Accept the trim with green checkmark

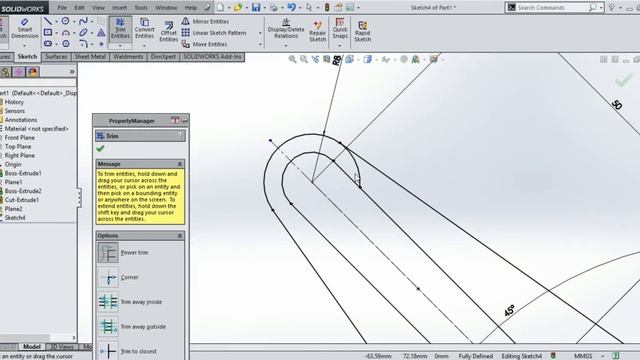[100, 149]
